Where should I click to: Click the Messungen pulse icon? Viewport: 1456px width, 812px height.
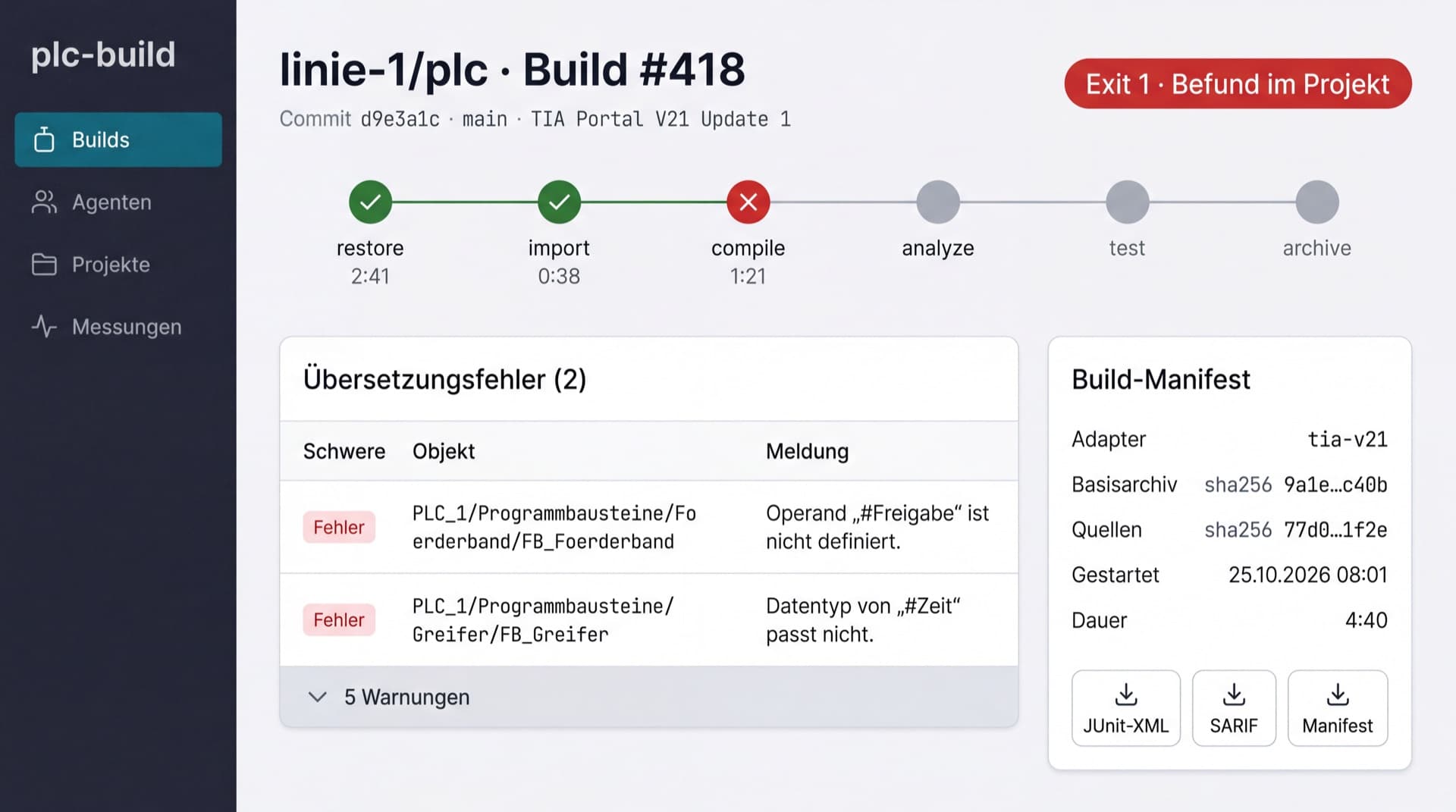[x=44, y=326]
